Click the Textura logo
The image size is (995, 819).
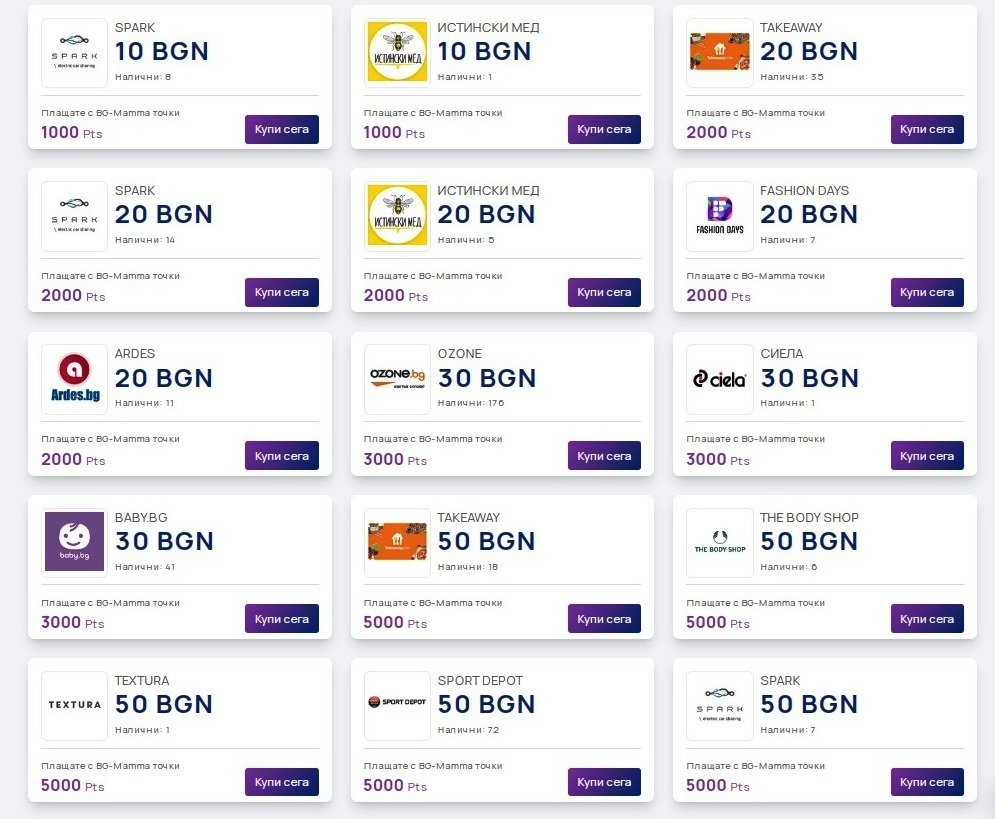74,705
